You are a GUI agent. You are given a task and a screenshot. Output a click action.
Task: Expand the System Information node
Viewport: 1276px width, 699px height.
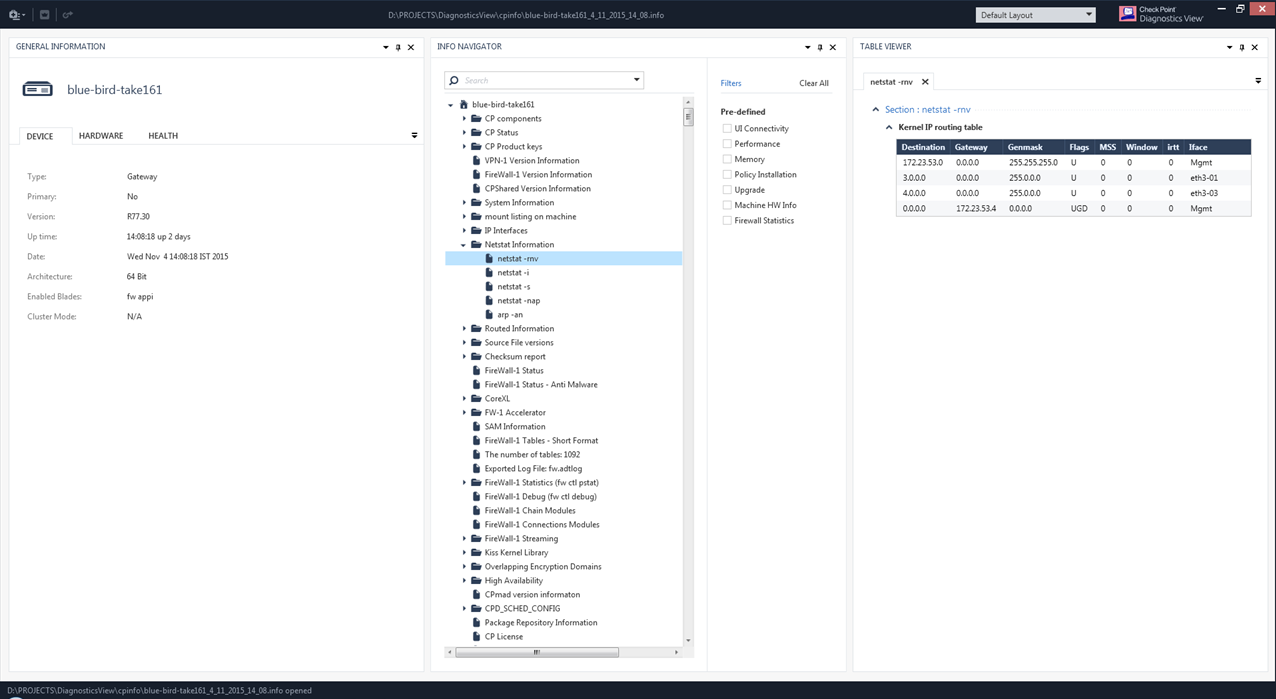pos(464,203)
